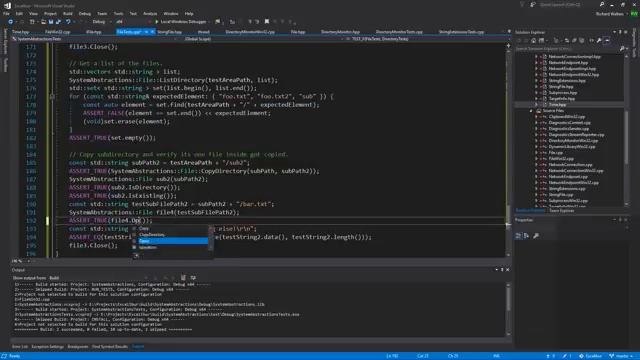Image resolution: width=640 pixels, height=360 pixels.
Task: Collapse the Source Files folder node
Action: (531, 111)
